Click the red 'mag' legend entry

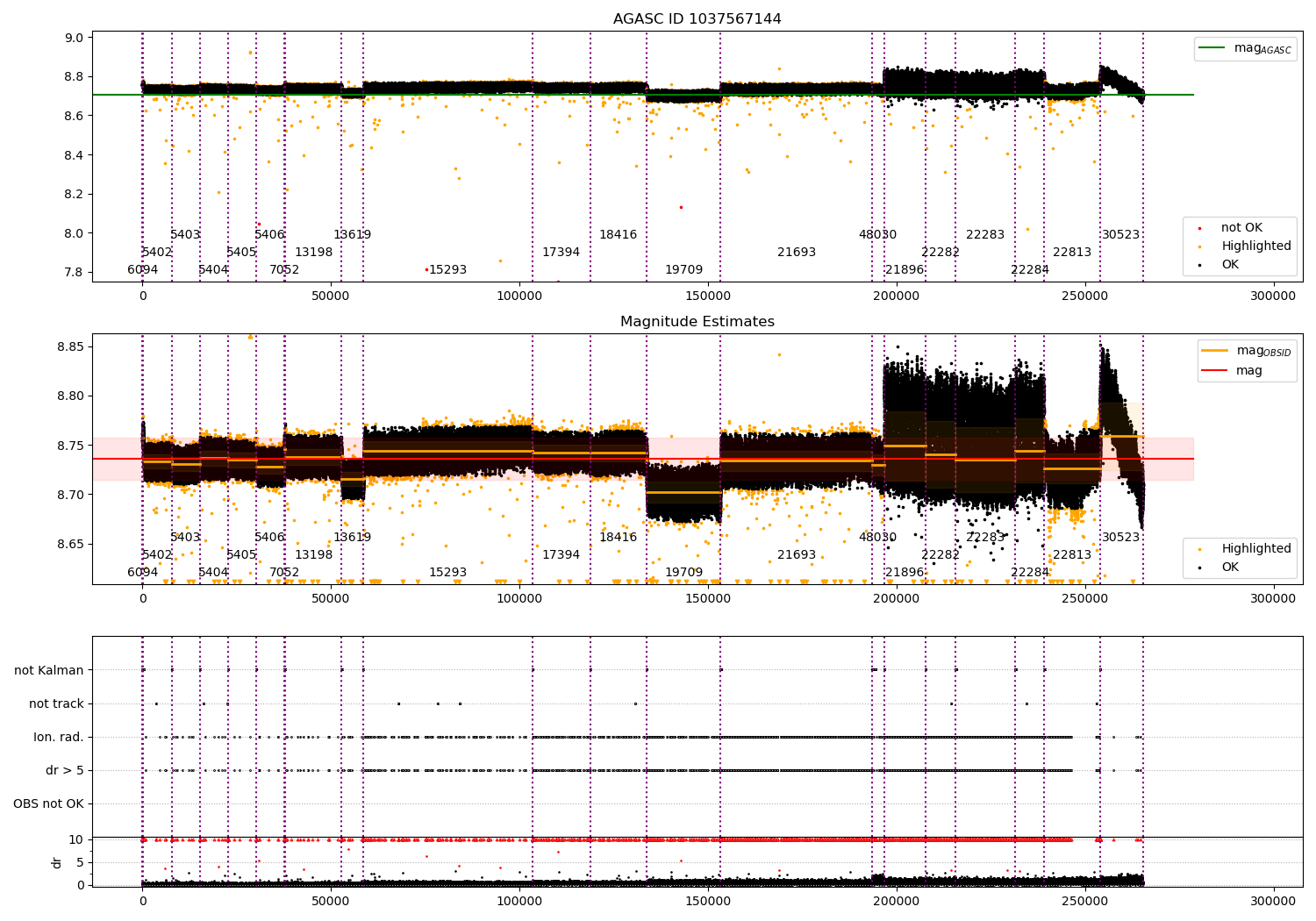pyautogui.click(x=1233, y=371)
